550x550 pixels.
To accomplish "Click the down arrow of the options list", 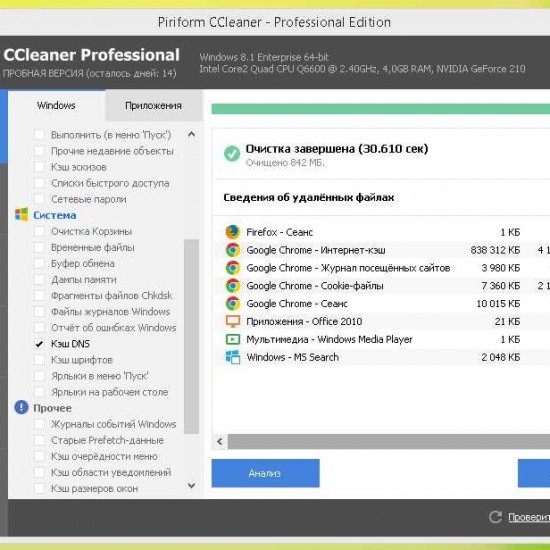I will point(192,486).
